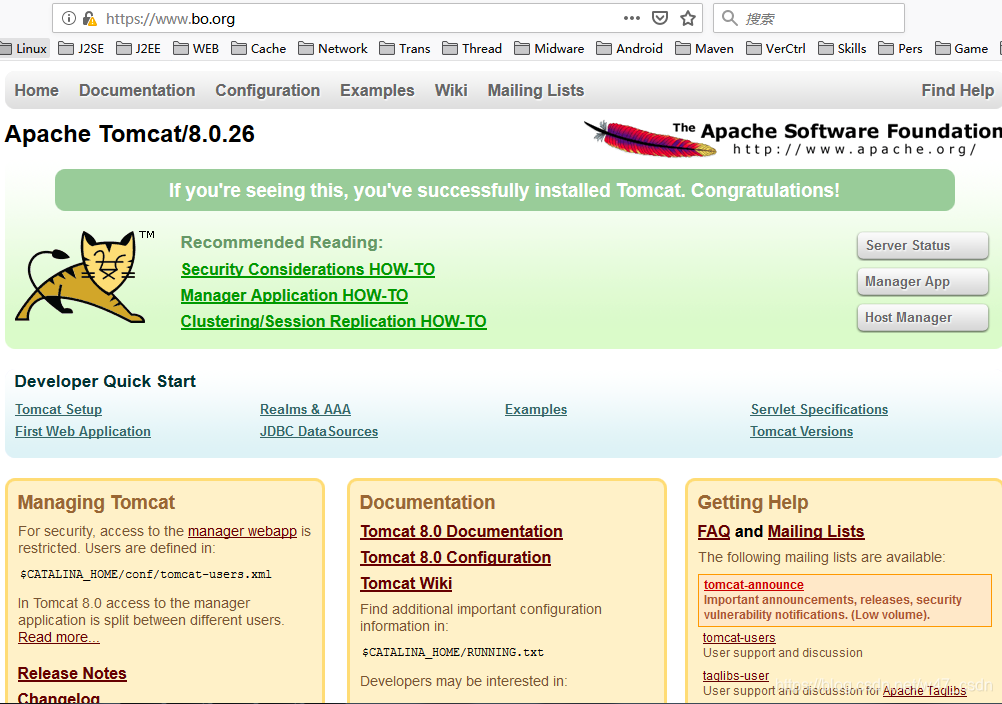Open the Tomcat Setup link

[59, 409]
